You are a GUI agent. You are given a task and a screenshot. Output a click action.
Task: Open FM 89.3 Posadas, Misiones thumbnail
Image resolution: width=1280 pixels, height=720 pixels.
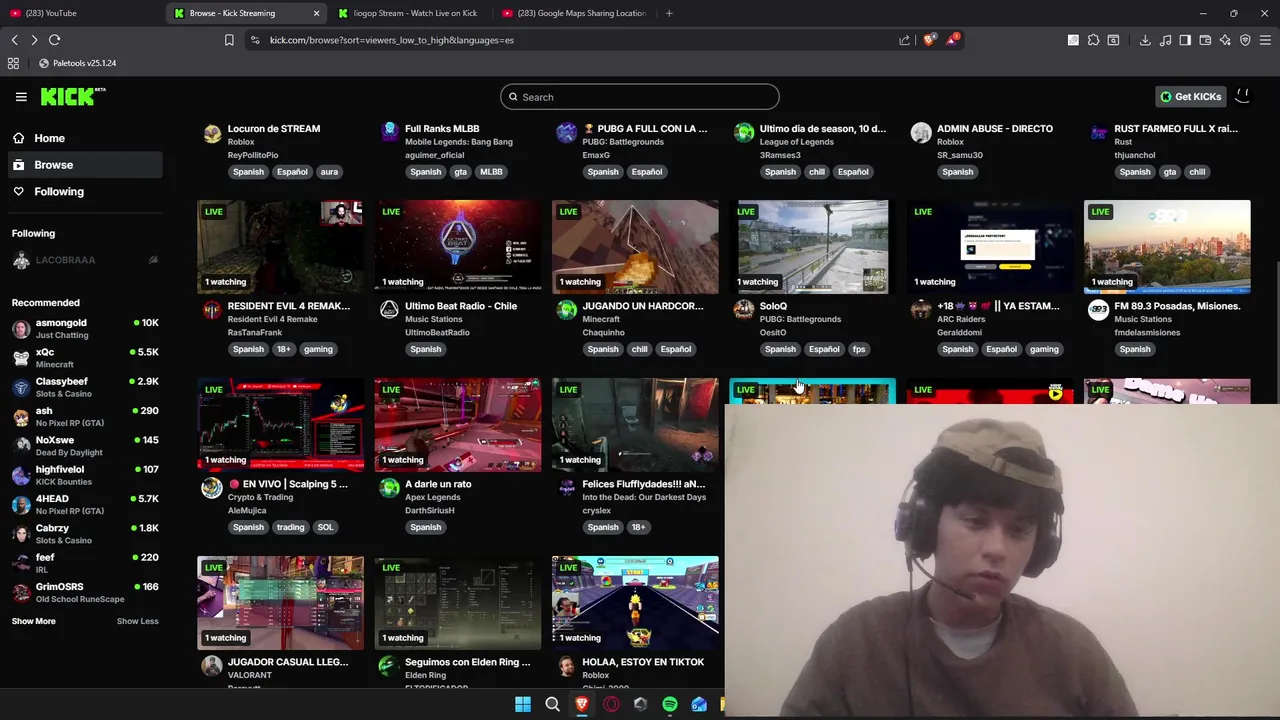(x=1167, y=247)
